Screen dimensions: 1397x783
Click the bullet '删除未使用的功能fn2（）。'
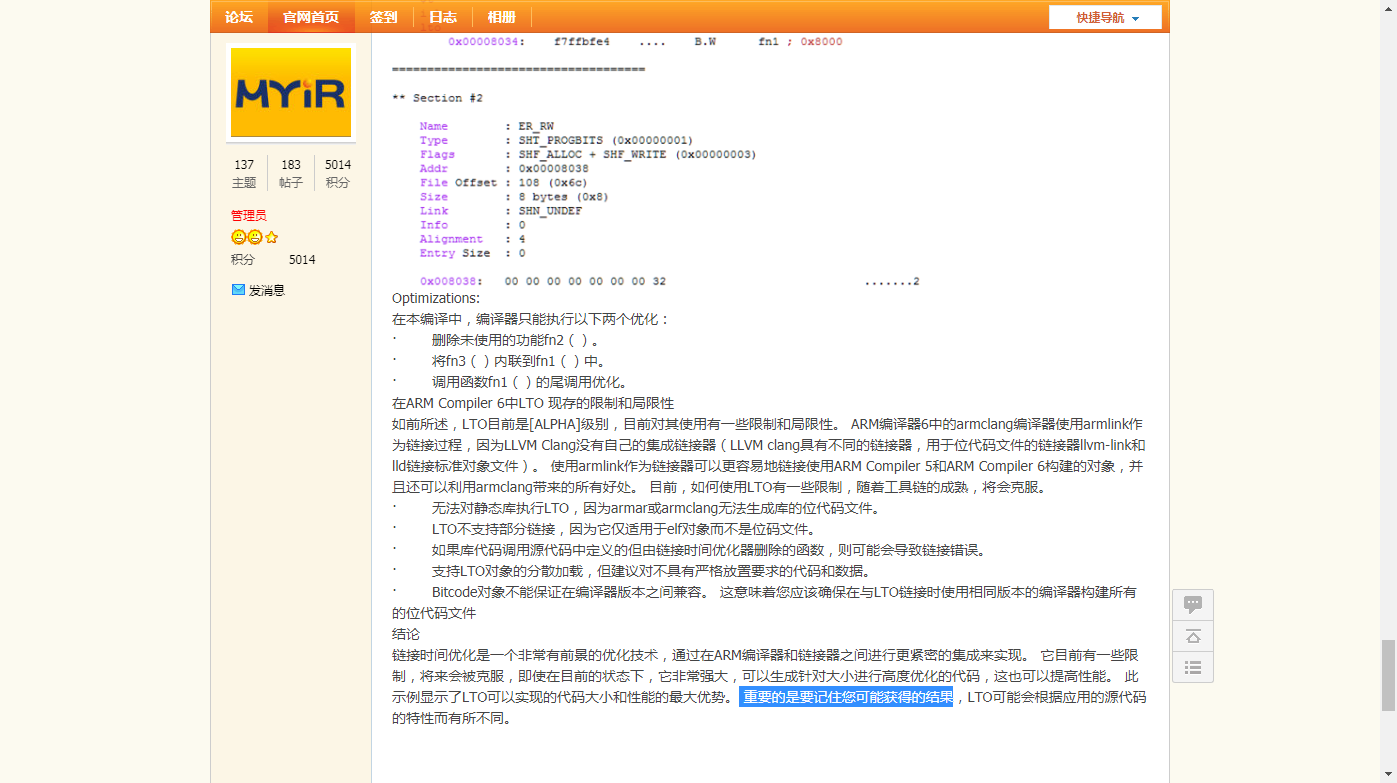(x=515, y=340)
